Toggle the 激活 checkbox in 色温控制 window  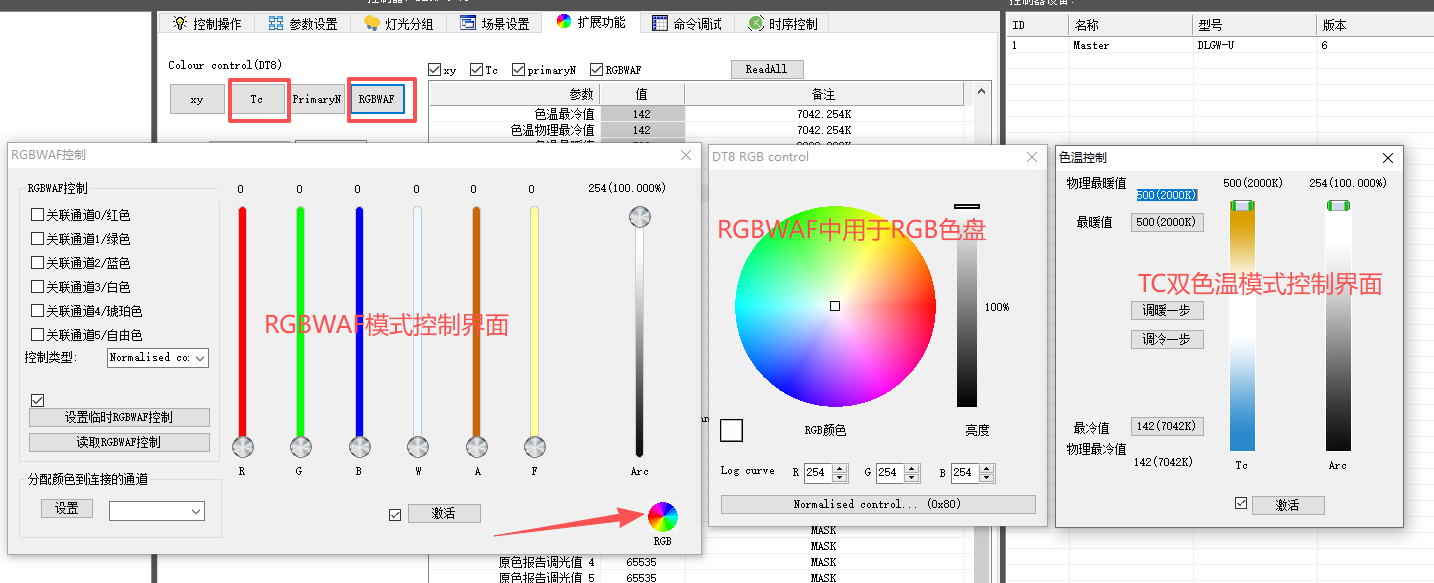click(x=1241, y=503)
